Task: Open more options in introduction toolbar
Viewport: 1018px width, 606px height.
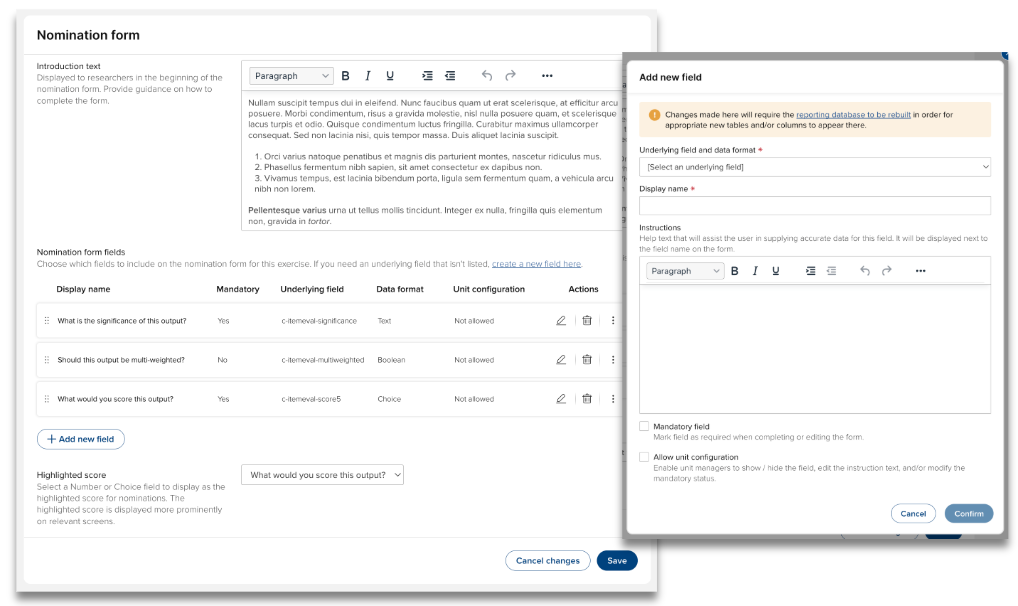Action: click(x=547, y=76)
